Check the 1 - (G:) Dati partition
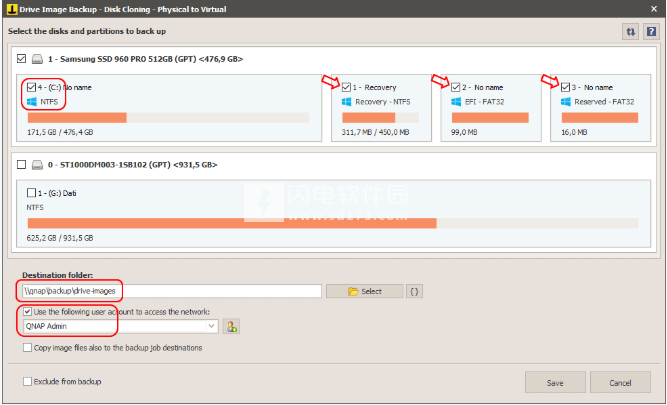 pos(33,193)
